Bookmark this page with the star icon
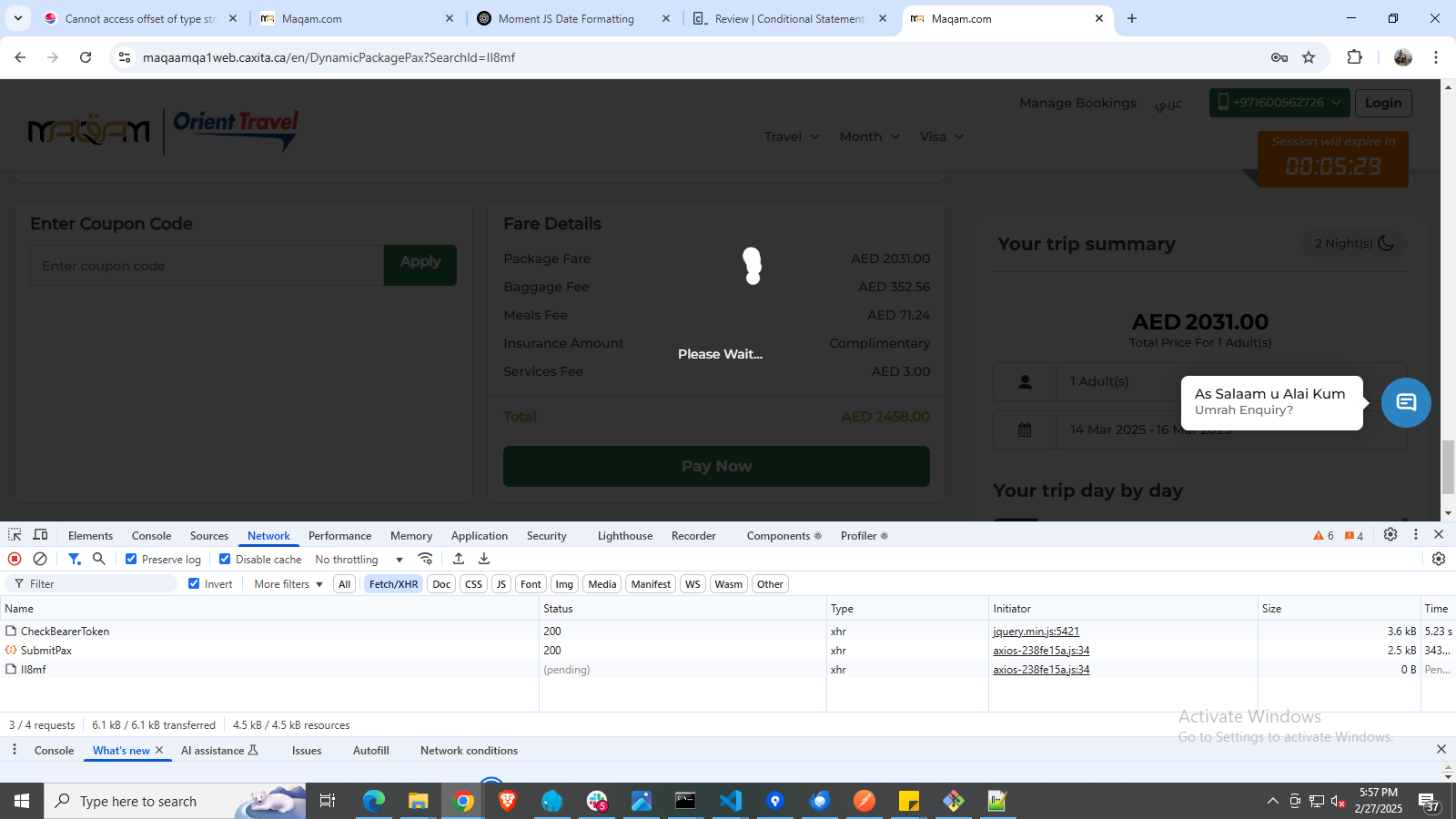Image resolution: width=1456 pixels, height=819 pixels. pos(1309,57)
